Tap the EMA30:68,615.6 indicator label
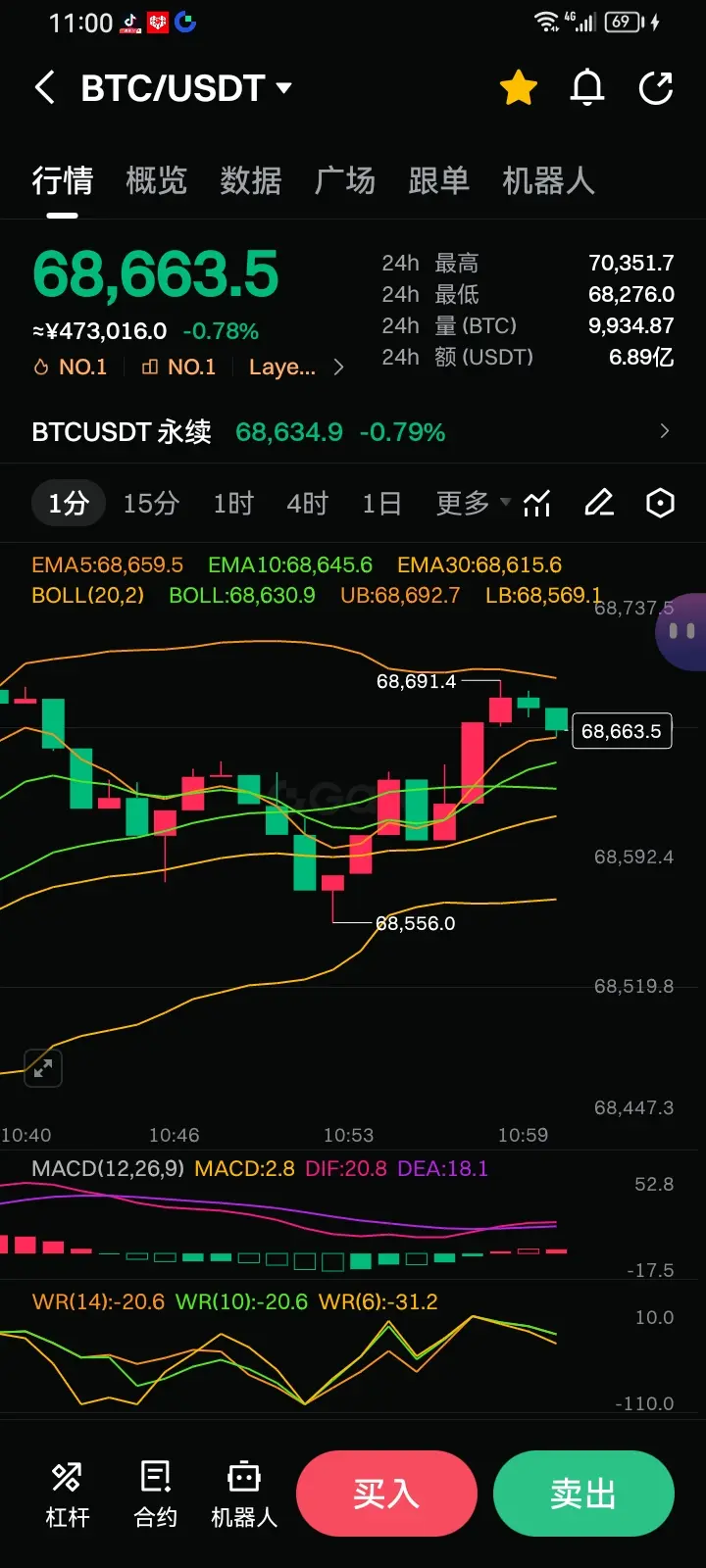The width and height of the screenshot is (706, 1568). pos(479,564)
